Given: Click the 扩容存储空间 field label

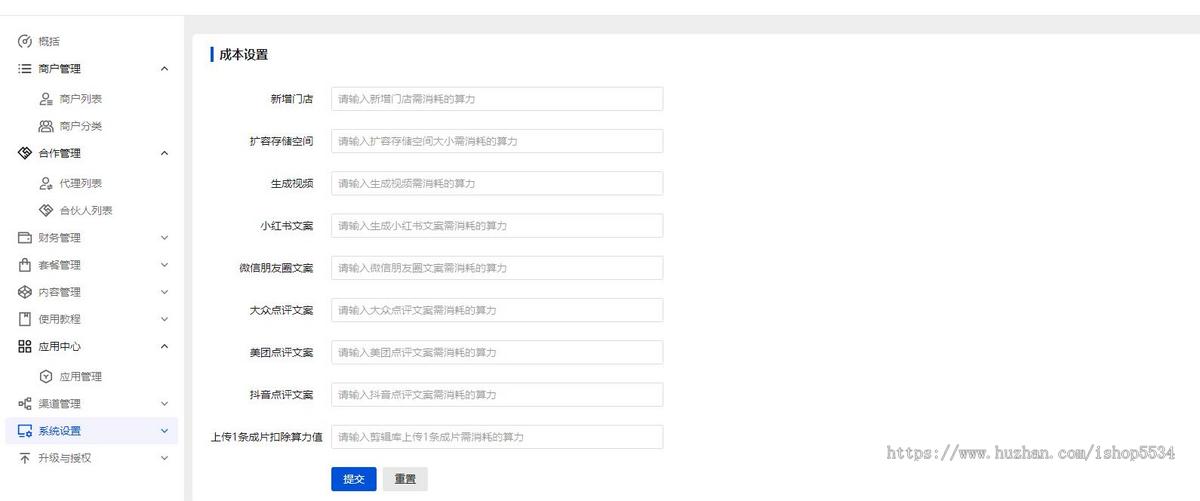Looking at the screenshot, I should [281, 141].
